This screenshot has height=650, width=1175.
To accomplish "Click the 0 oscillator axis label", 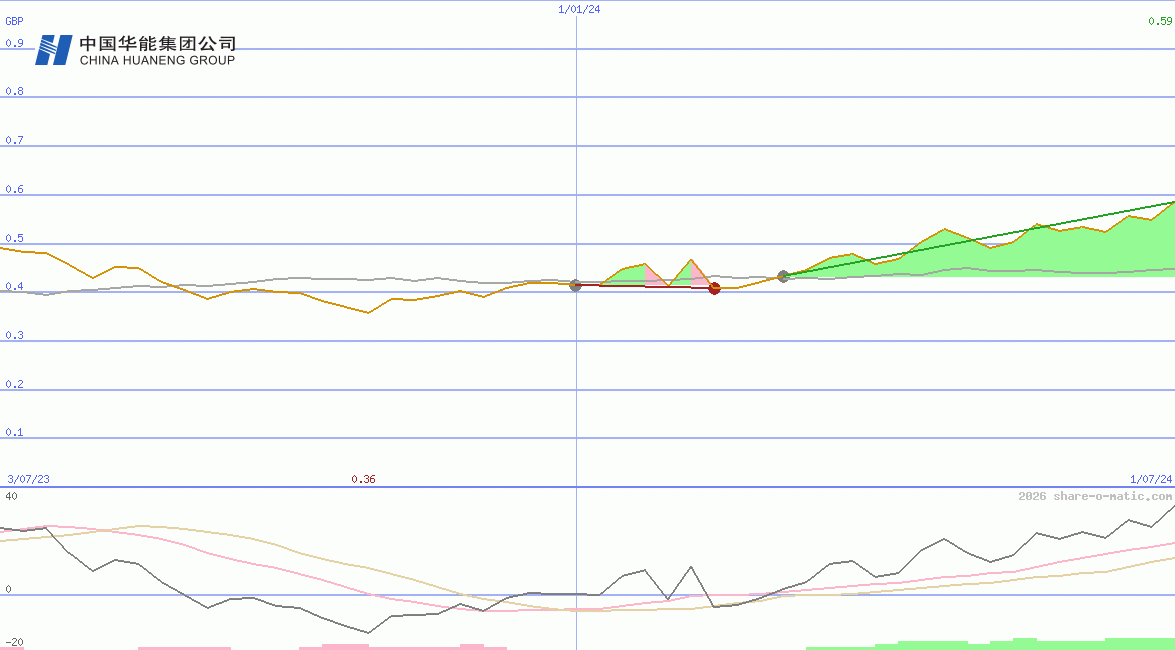I will point(8,589).
